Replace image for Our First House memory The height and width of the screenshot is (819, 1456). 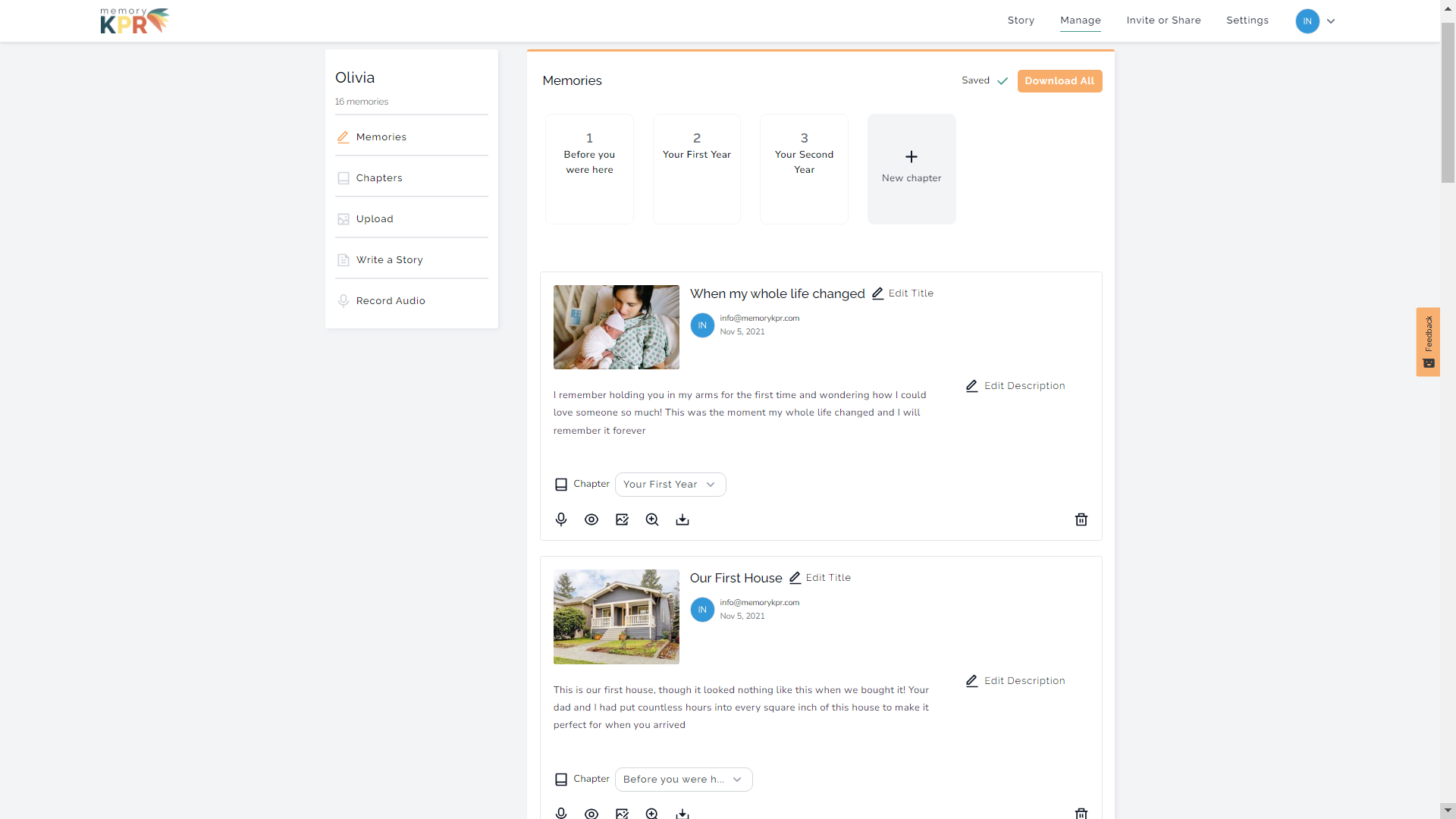pos(622,814)
